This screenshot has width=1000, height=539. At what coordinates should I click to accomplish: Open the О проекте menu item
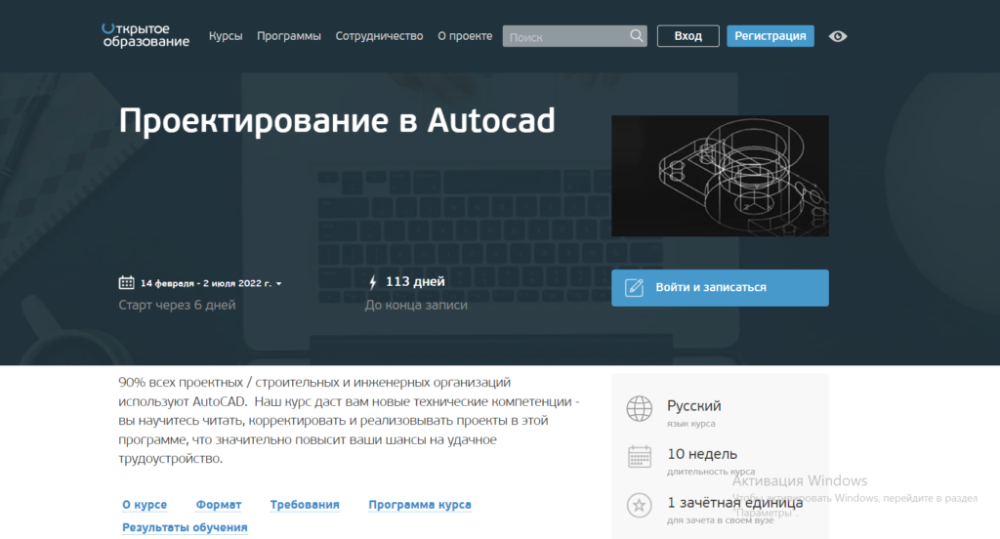click(465, 36)
